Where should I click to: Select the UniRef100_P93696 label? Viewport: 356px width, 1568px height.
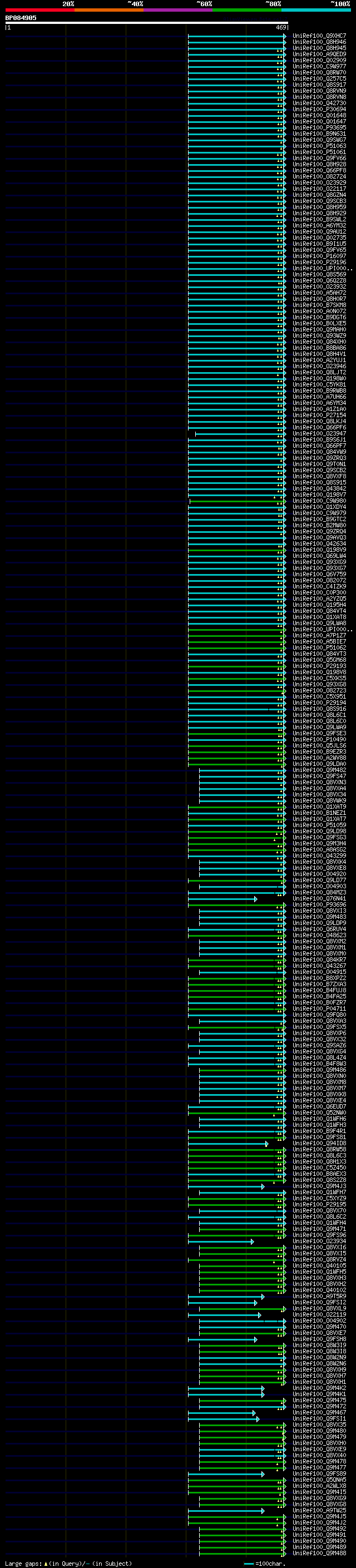[x=319, y=904]
